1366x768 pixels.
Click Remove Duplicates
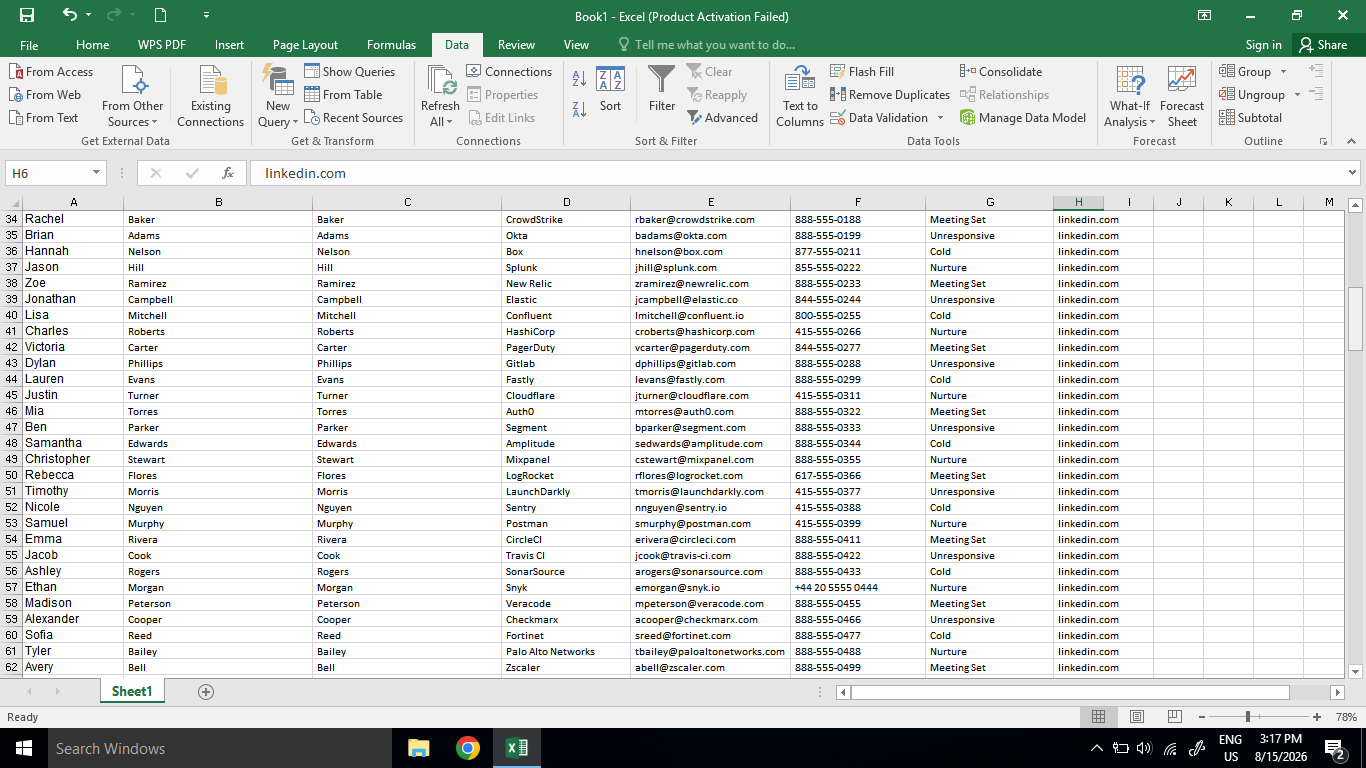click(x=890, y=95)
